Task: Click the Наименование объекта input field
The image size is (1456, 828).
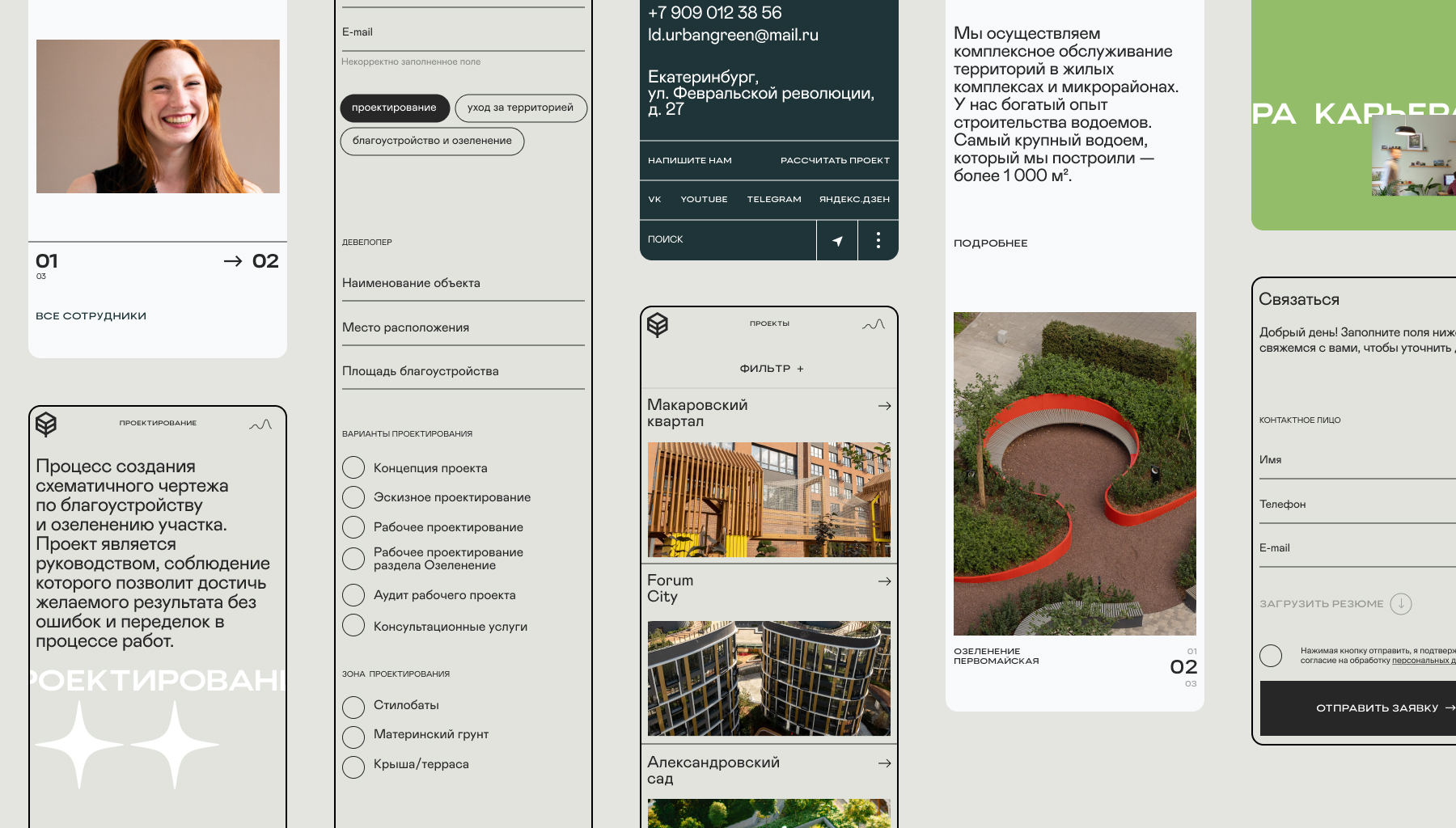Action: 463,284
